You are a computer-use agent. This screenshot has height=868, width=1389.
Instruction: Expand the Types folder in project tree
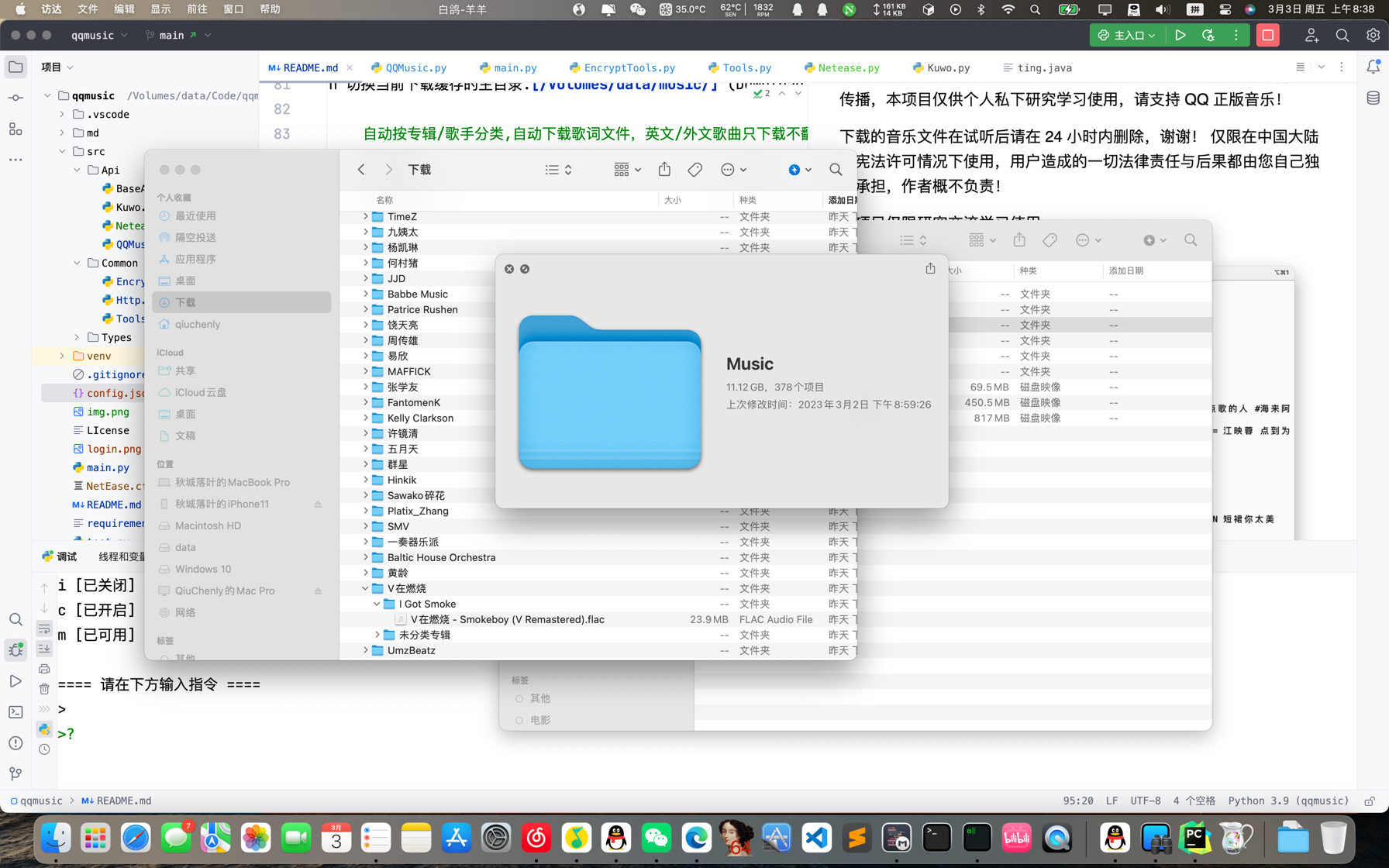click(x=77, y=337)
